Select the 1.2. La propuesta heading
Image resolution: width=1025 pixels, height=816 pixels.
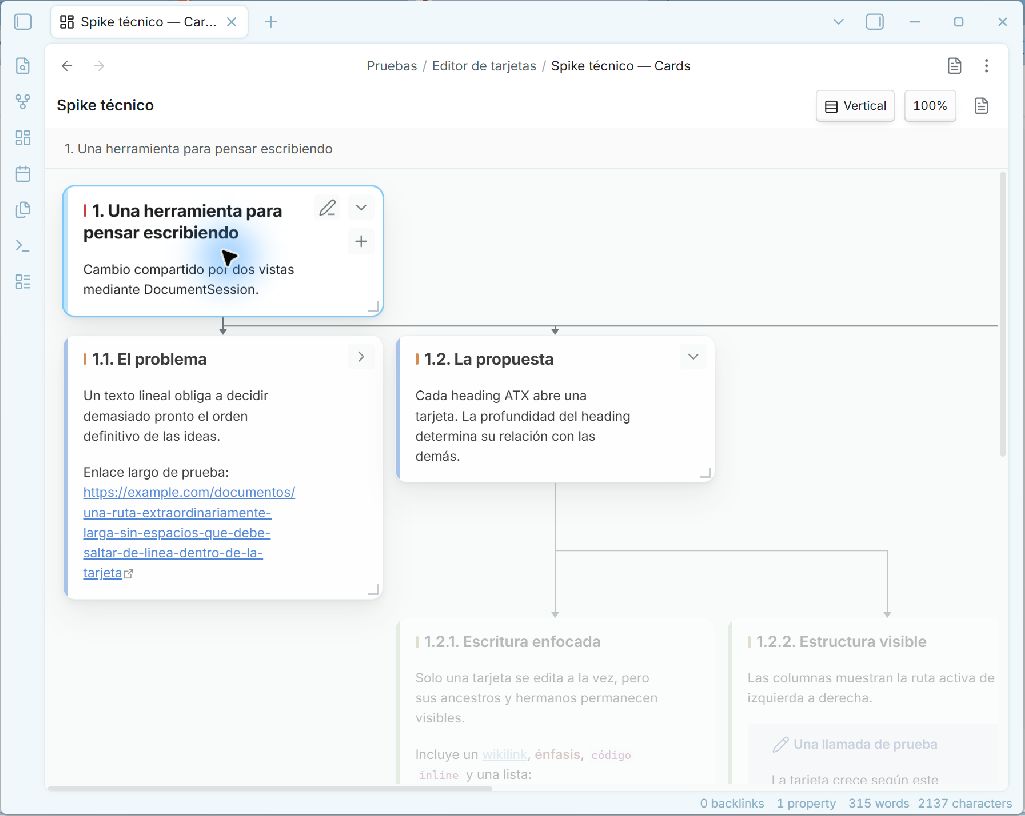click(x=488, y=359)
